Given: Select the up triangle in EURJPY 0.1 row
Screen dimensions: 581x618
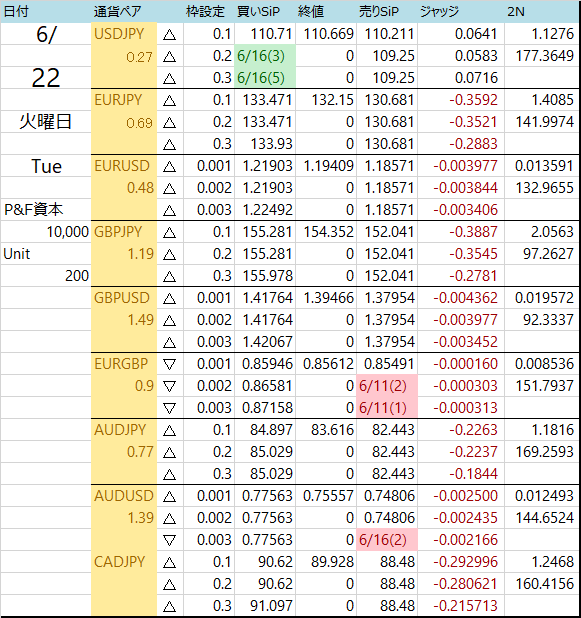Looking at the screenshot, I should 169,101.
